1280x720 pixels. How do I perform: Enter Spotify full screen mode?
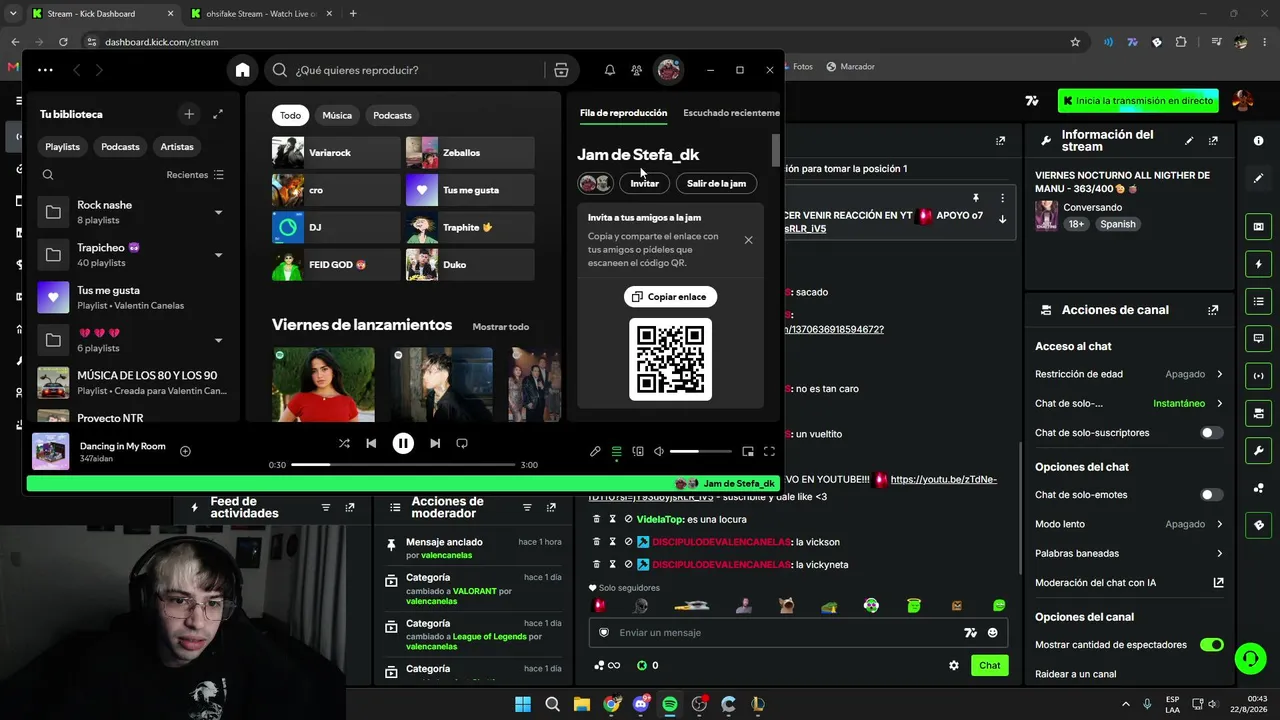click(x=769, y=452)
